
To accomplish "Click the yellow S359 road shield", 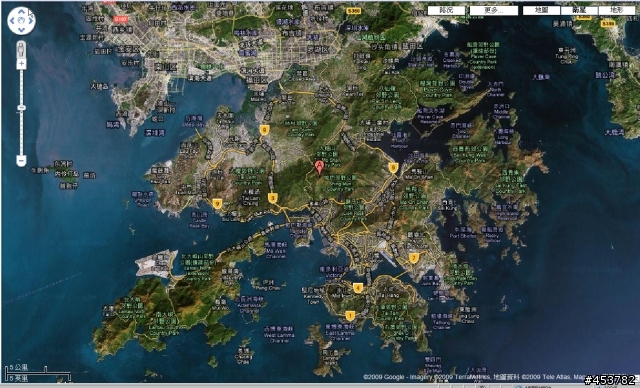I will point(608,24).
